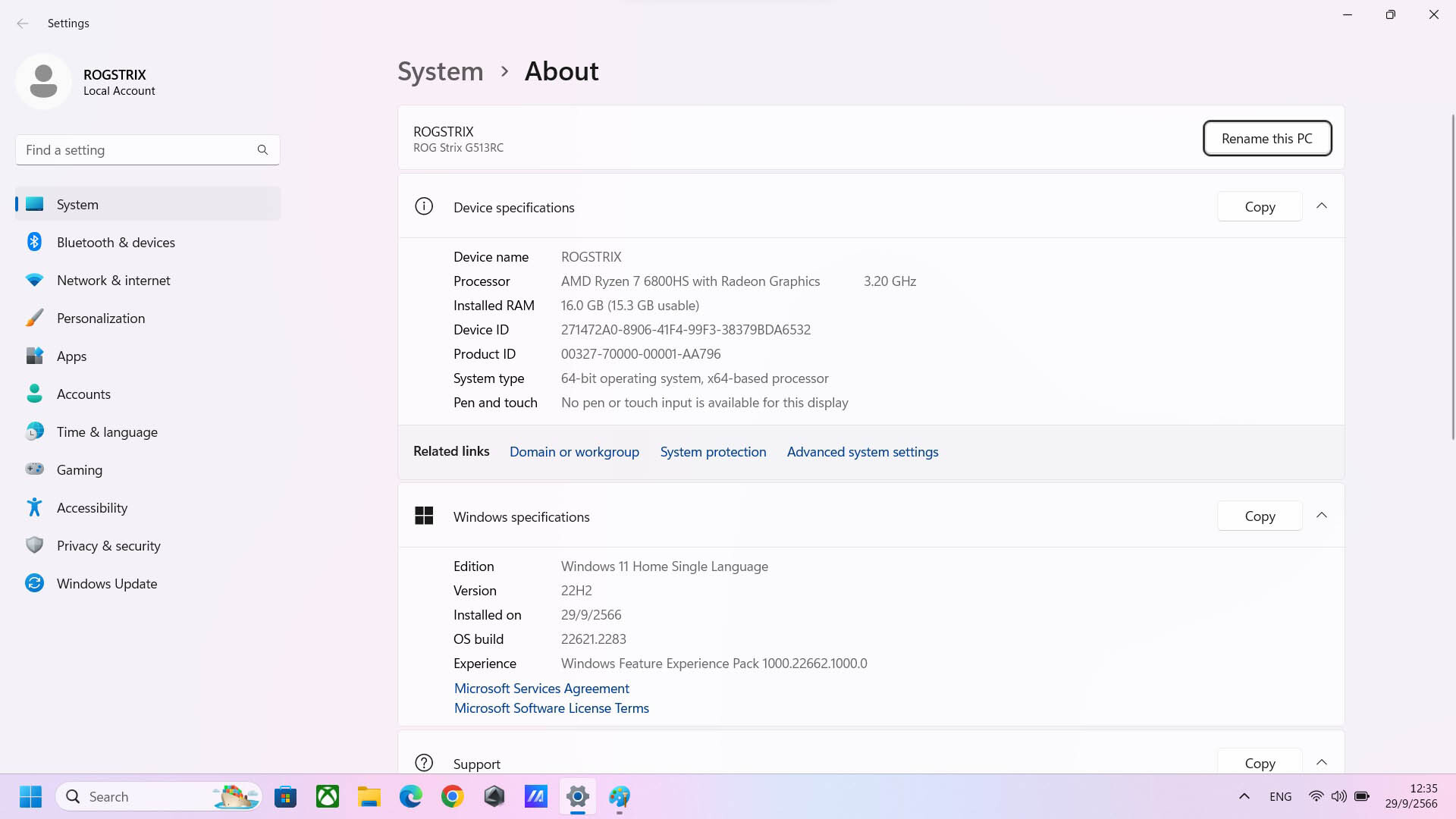Open Microsoft Software License Terms link

click(551, 708)
